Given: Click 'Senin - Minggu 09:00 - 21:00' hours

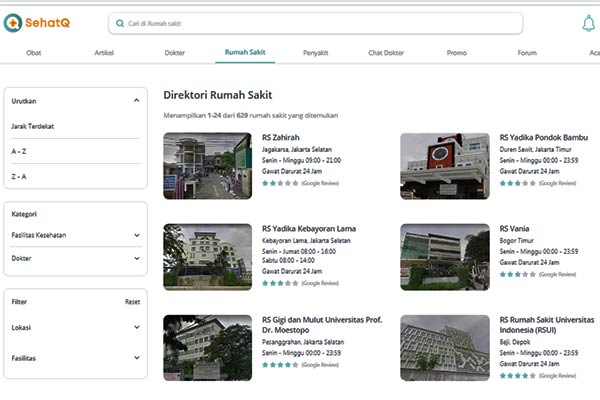Looking at the screenshot, I should [x=301, y=160].
